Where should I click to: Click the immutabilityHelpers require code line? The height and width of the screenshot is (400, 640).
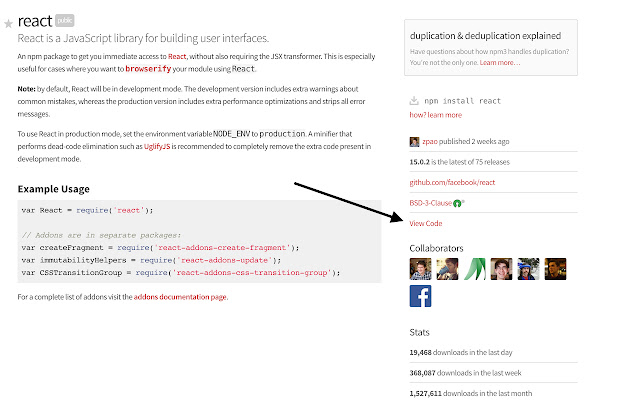(x=151, y=260)
